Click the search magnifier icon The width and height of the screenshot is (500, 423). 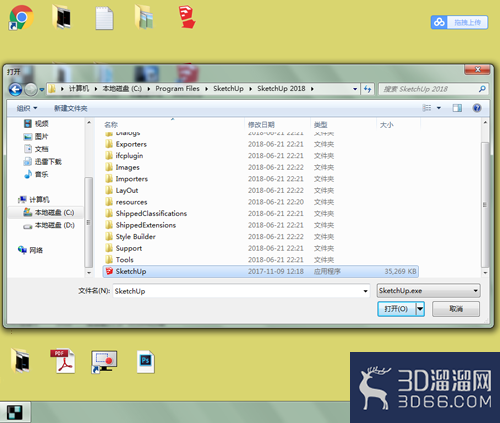(482, 89)
